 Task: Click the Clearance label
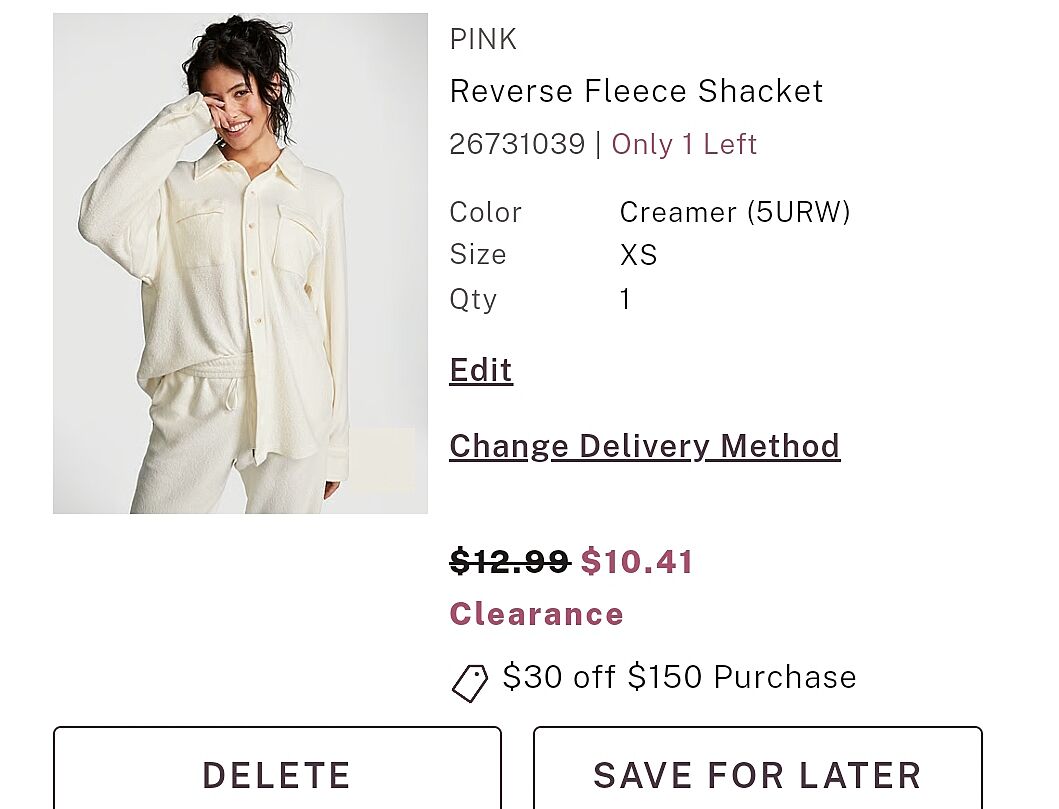(x=536, y=614)
